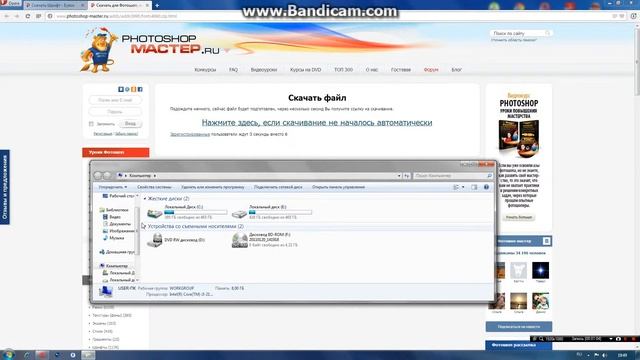Click the 'Узнать больше' button in Photoshop ad
This screenshot has width=640, height=360.
click(519, 217)
